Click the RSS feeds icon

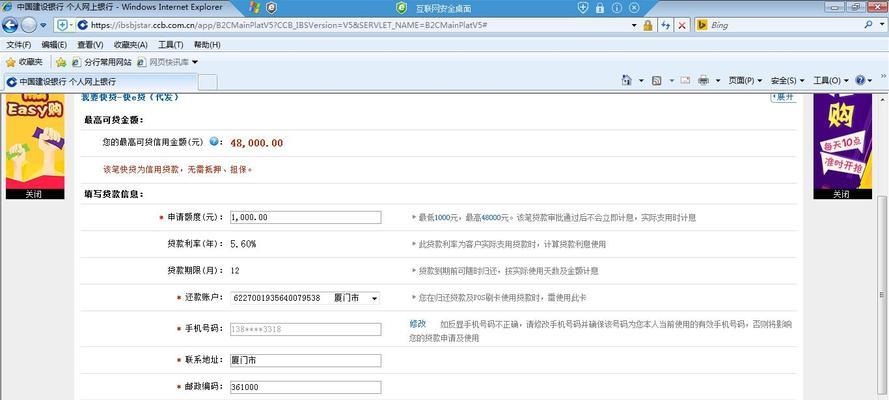coord(657,81)
